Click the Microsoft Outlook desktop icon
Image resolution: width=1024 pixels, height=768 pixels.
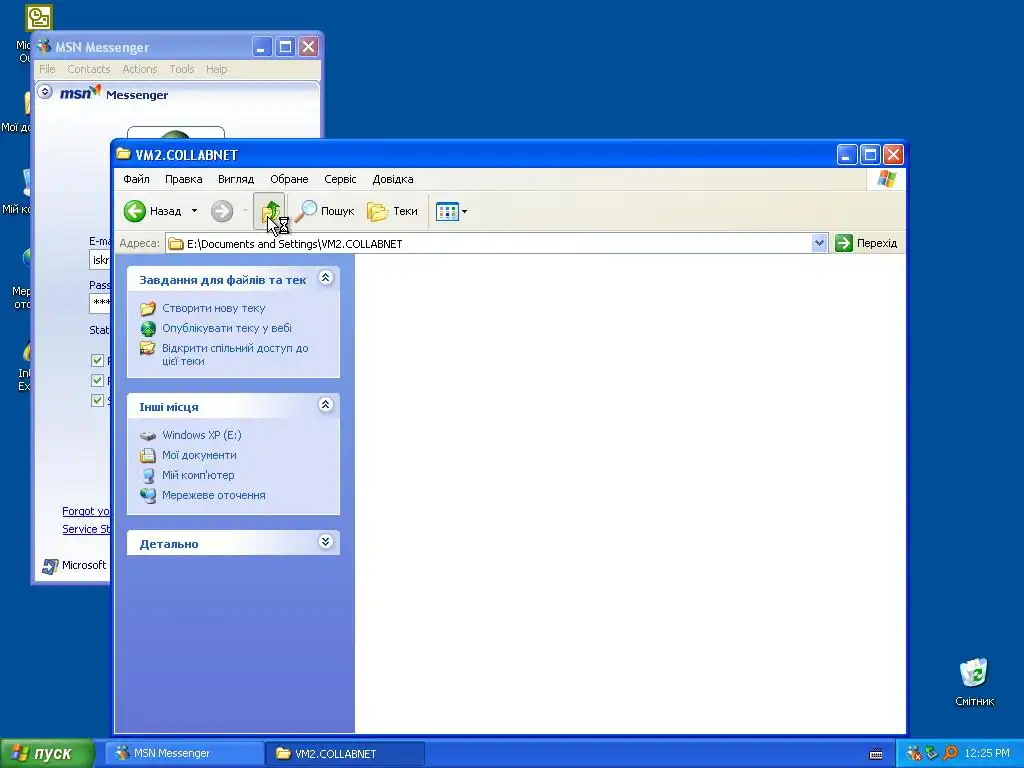click(x=39, y=18)
